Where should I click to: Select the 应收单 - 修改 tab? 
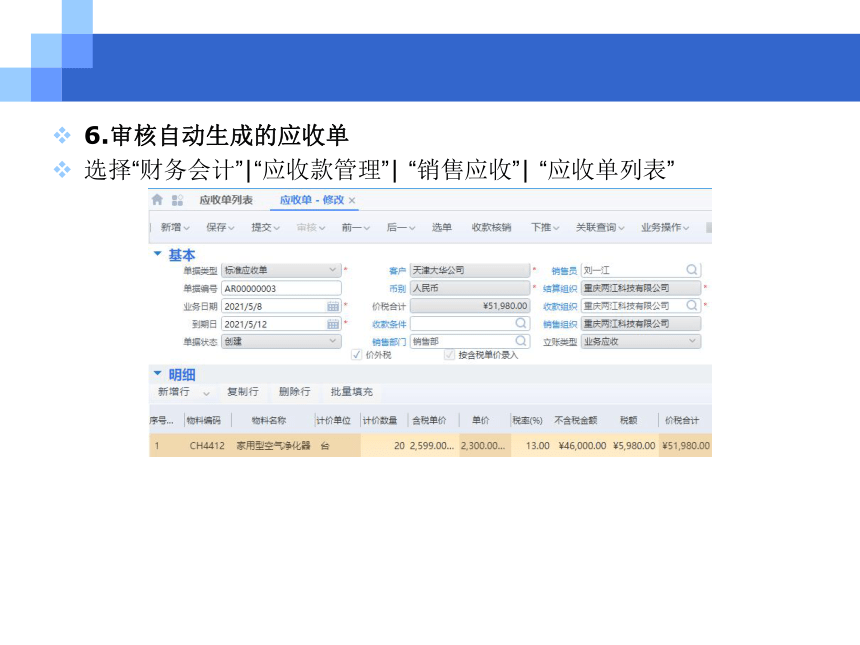pos(312,200)
